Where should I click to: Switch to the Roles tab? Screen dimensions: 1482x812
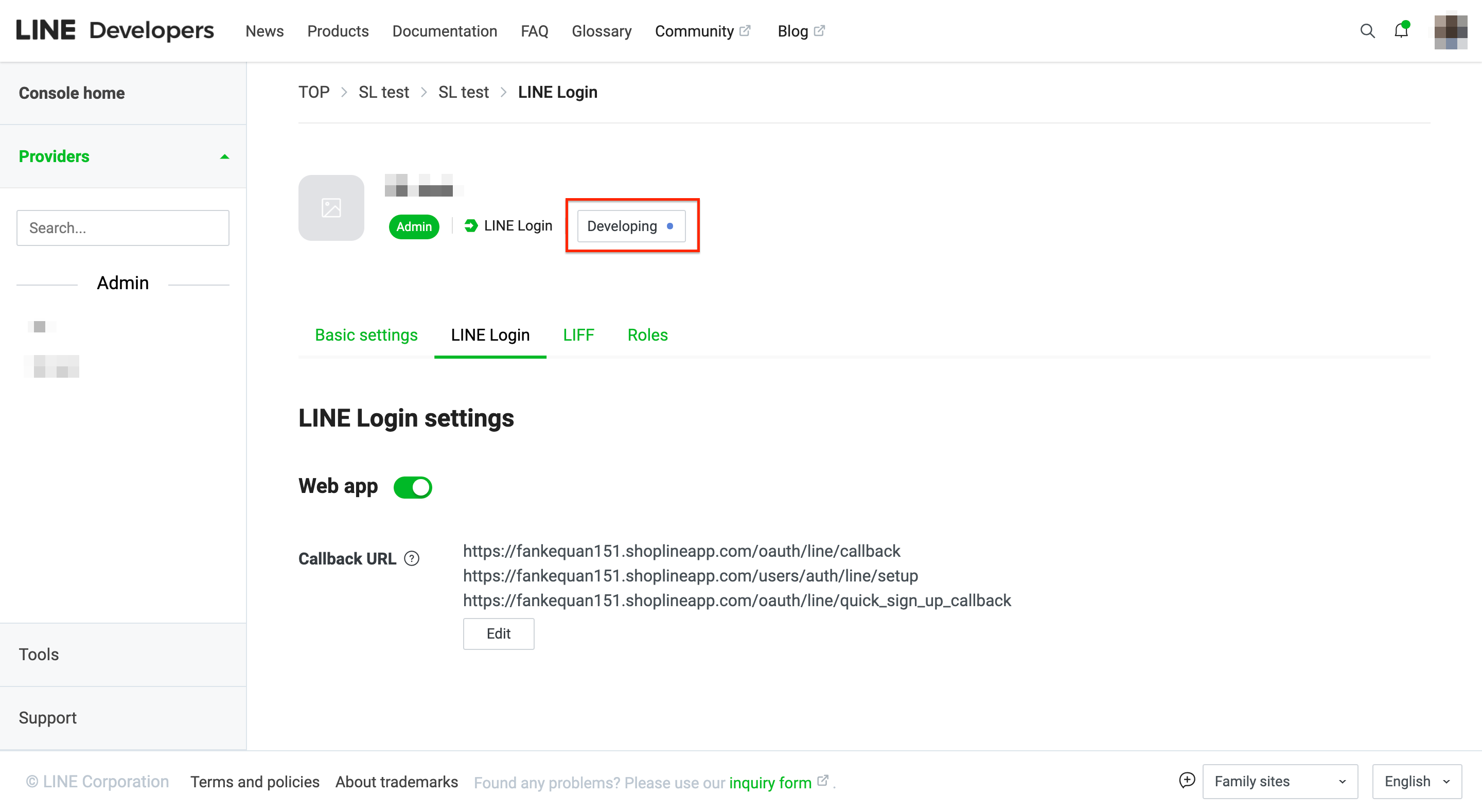(x=647, y=335)
